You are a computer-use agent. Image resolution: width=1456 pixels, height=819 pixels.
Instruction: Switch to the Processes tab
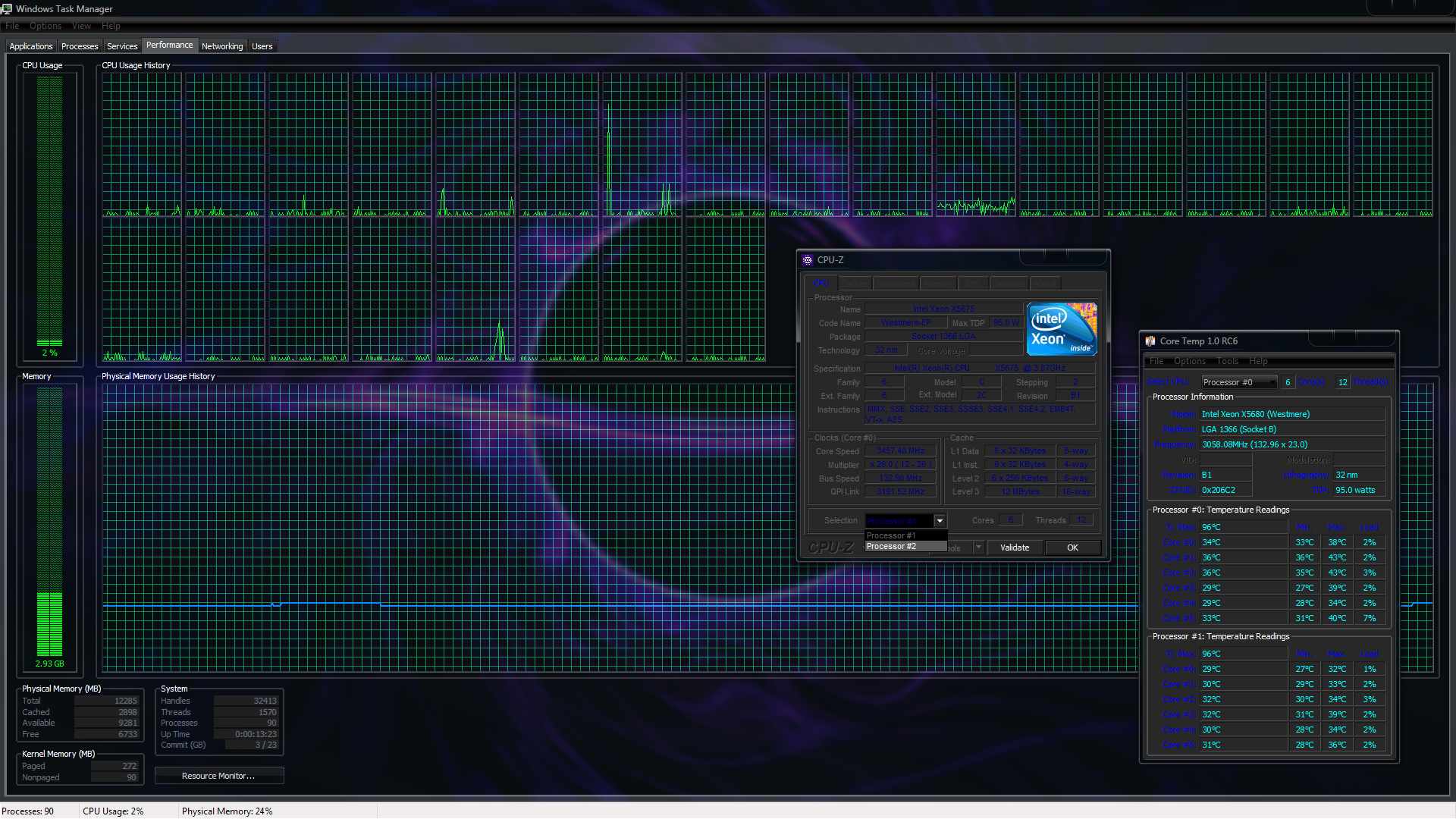(80, 46)
